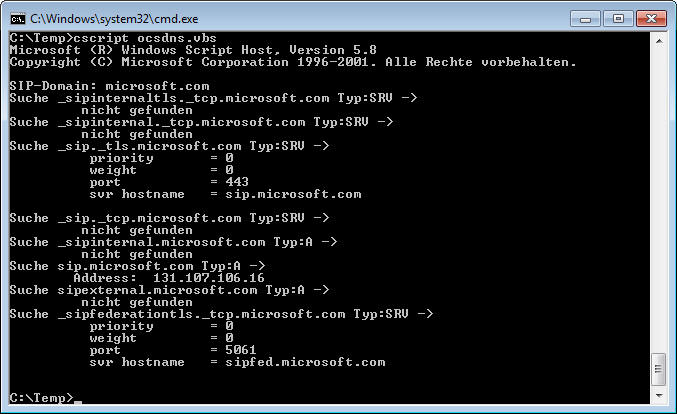Click the C:\Temp> prompt cursor line
The height and width of the screenshot is (414, 677).
tap(45, 398)
